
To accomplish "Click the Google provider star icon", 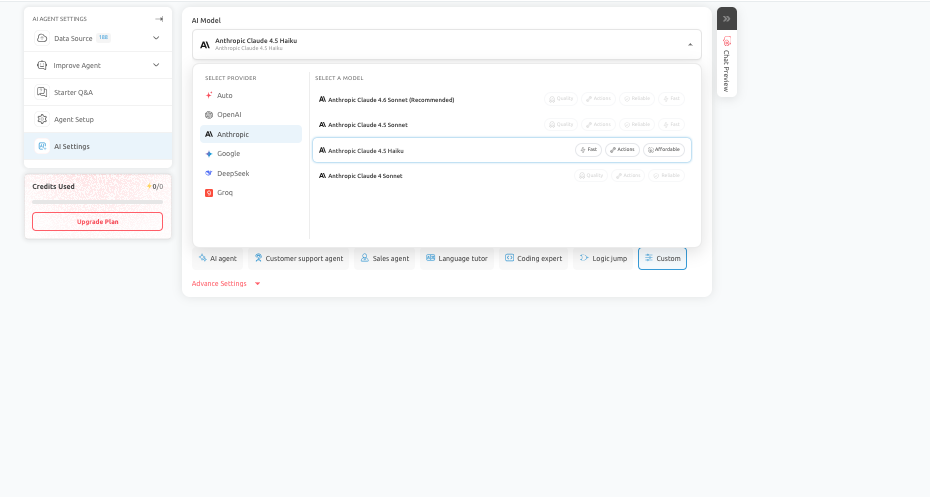I will click(x=209, y=154).
